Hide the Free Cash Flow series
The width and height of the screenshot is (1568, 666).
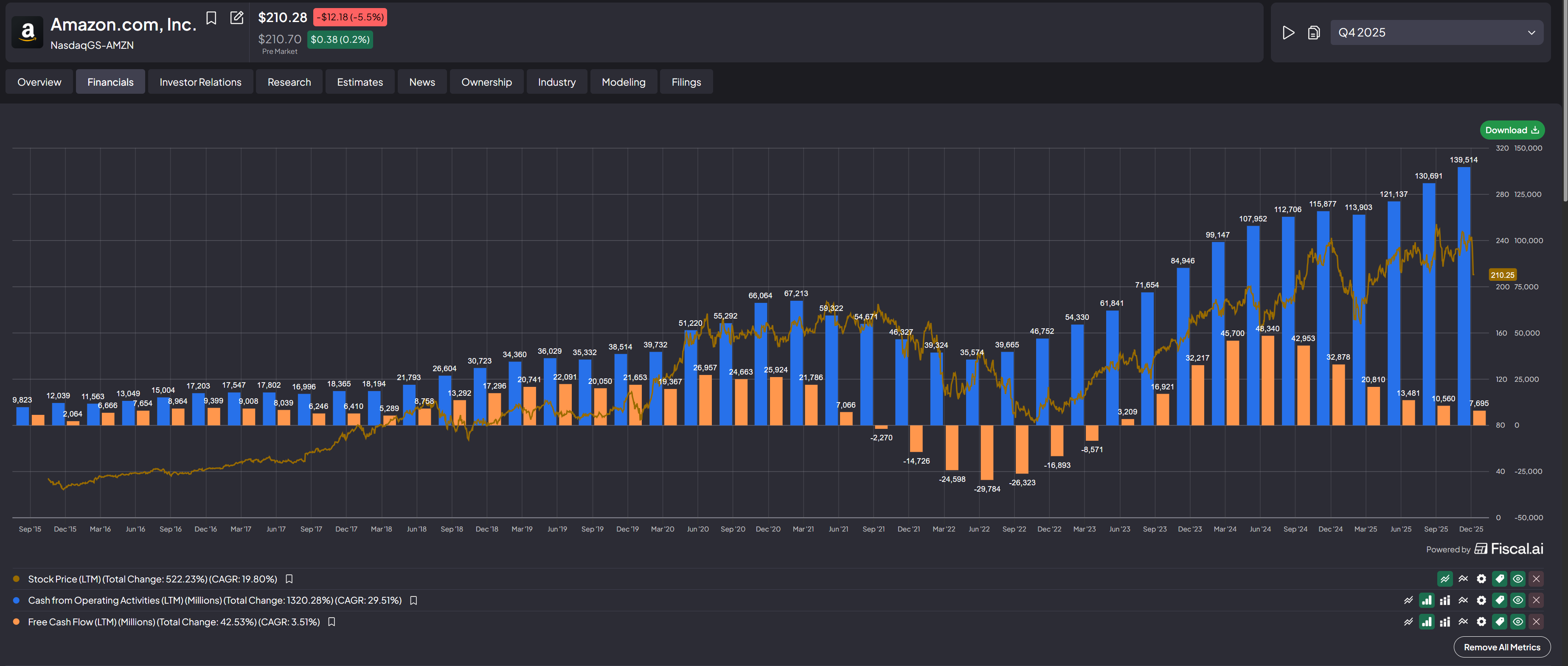1518,621
